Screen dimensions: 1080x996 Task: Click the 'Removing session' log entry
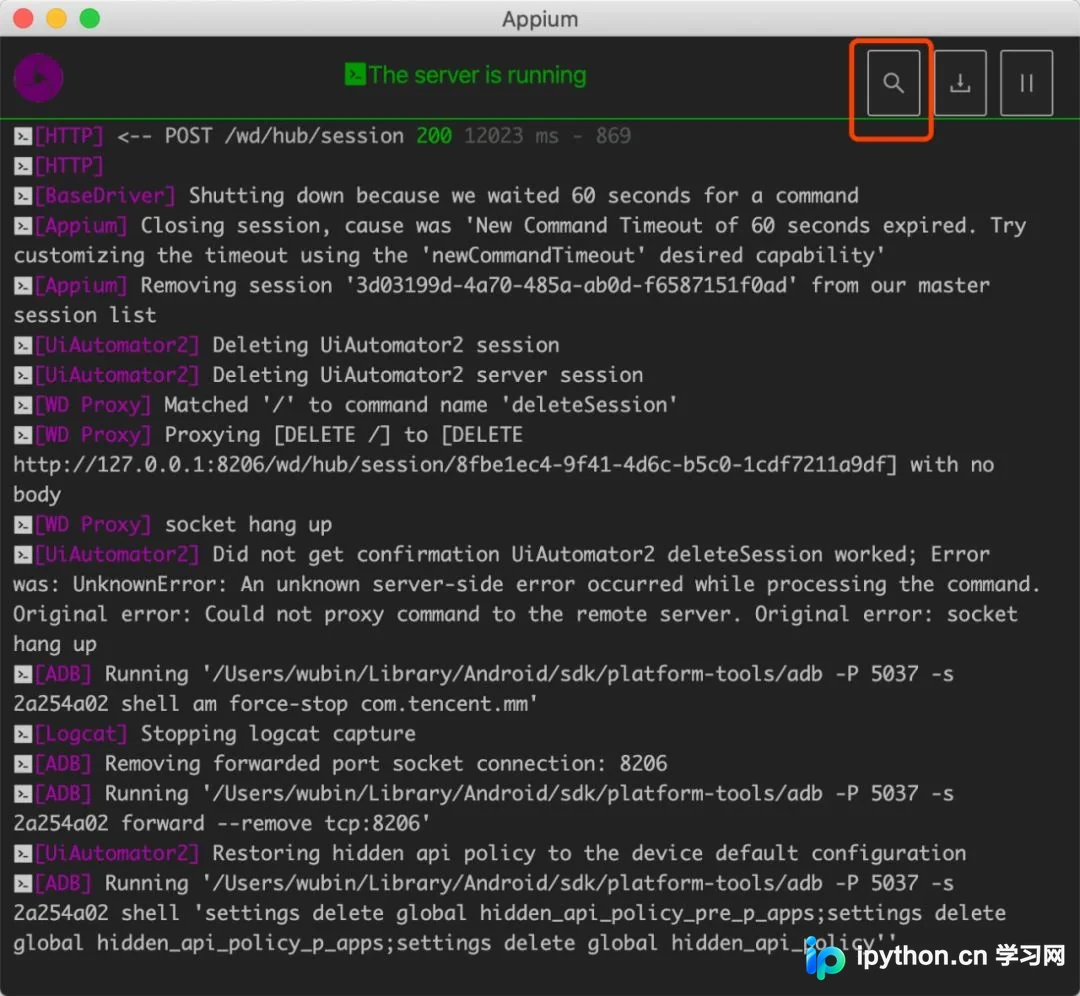click(501, 300)
